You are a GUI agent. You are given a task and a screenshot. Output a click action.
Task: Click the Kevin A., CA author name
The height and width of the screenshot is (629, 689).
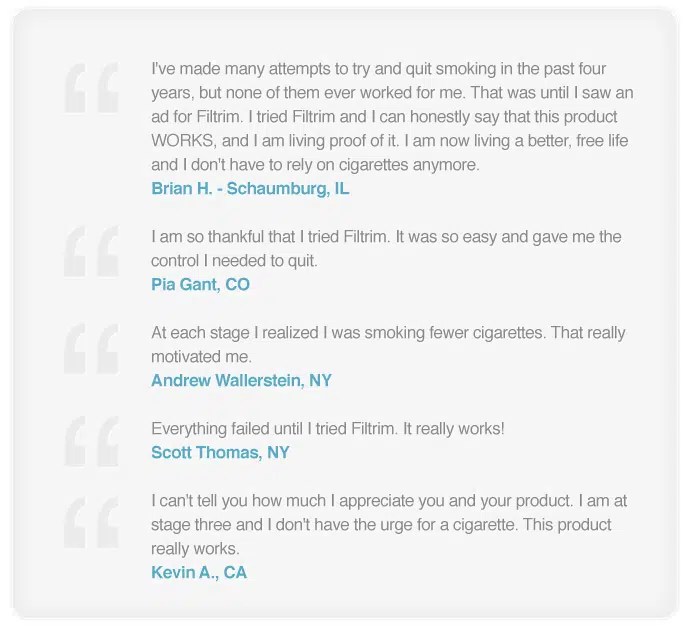[199, 572]
